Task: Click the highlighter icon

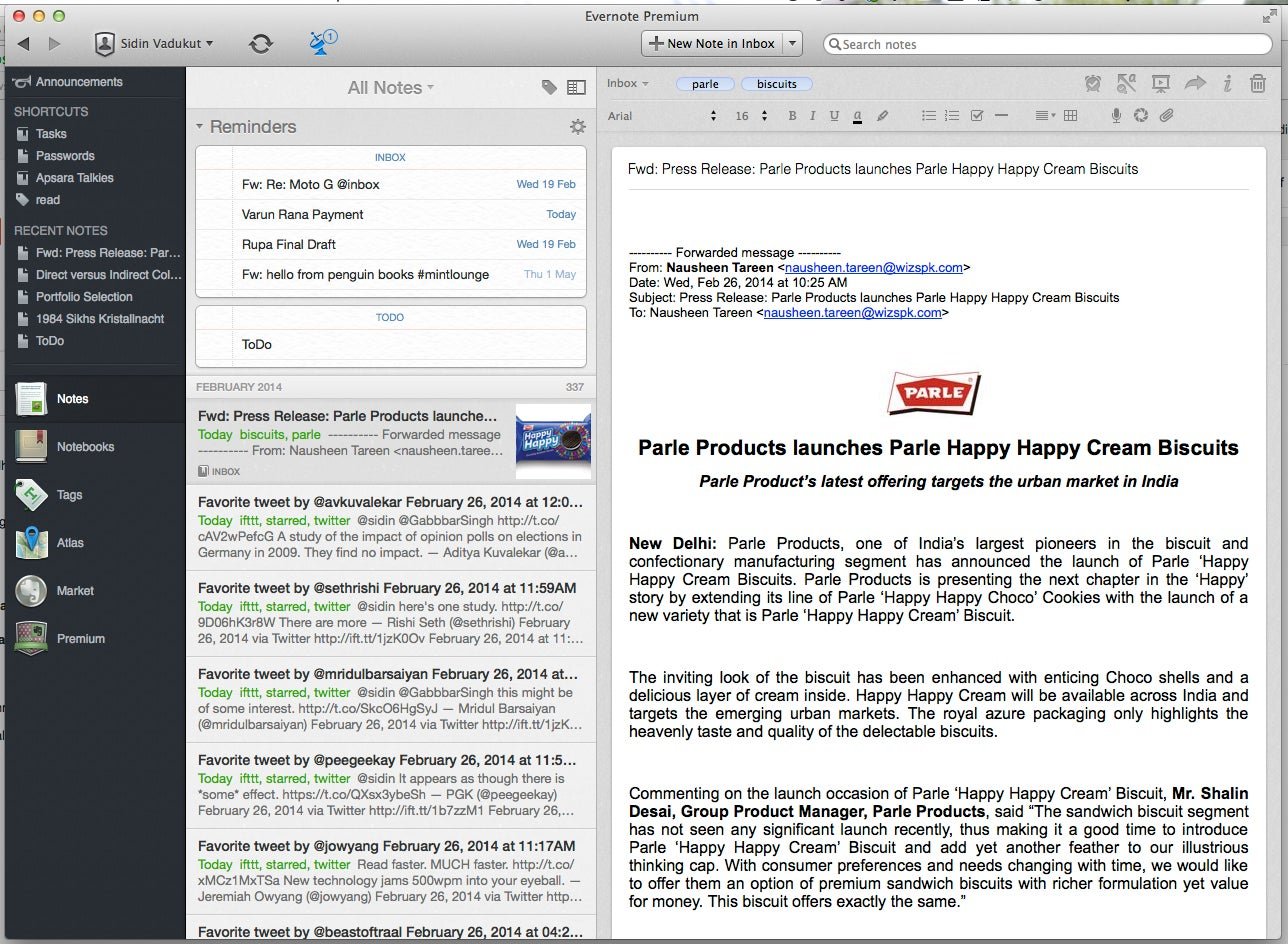Action: [x=882, y=116]
